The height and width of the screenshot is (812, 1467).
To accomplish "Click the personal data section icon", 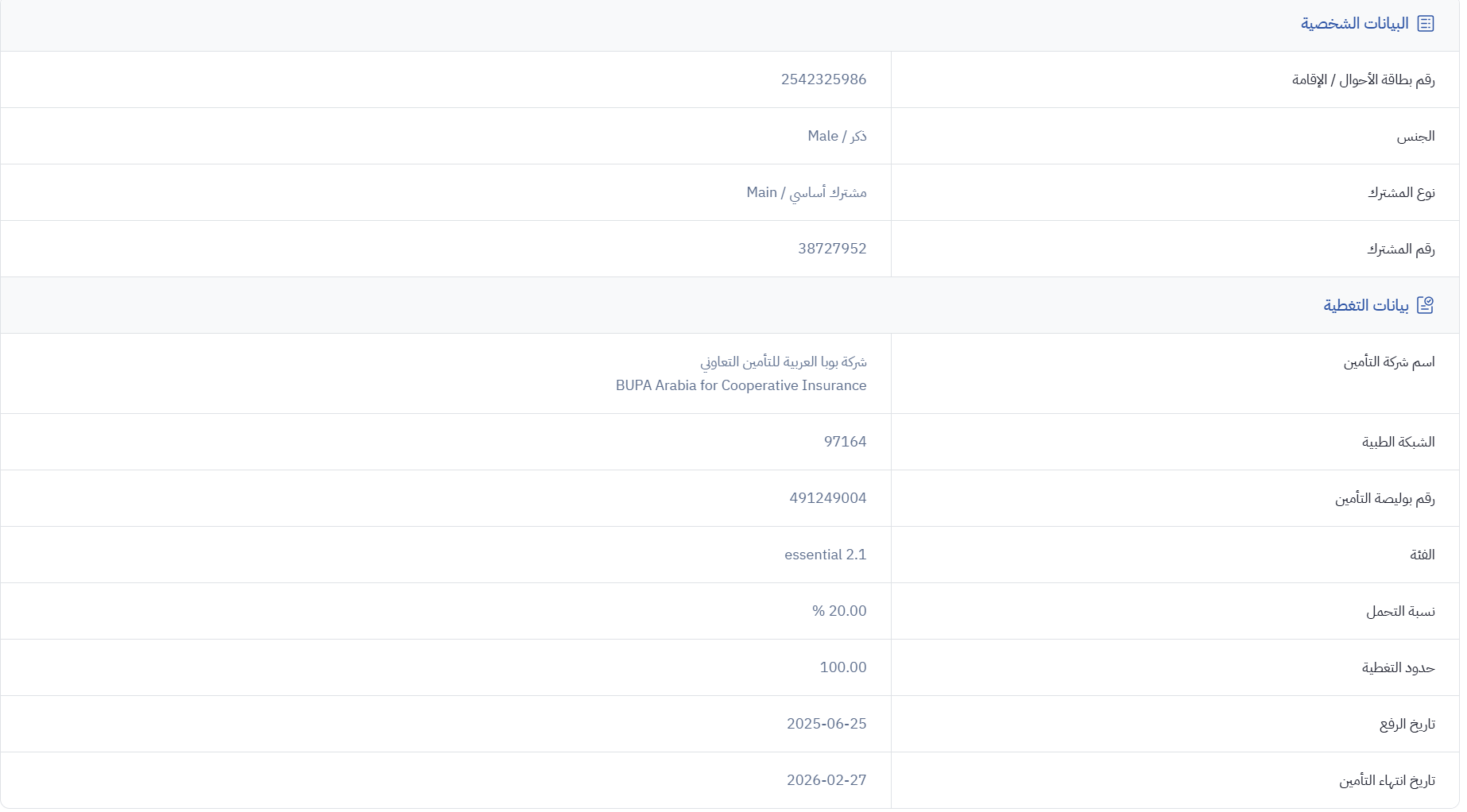I will 1426,24.
